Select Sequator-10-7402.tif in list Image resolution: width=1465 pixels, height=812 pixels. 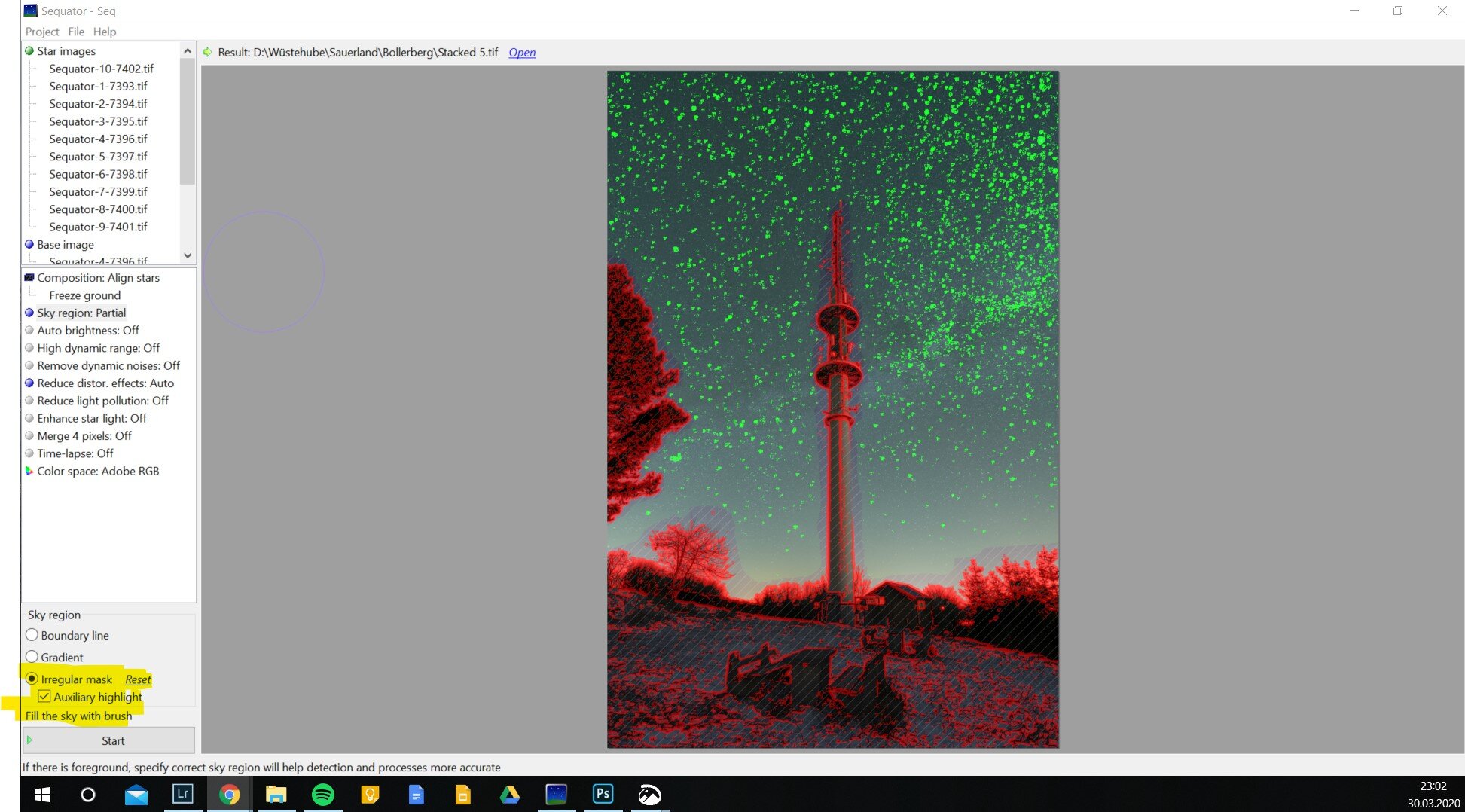click(101, 69)
